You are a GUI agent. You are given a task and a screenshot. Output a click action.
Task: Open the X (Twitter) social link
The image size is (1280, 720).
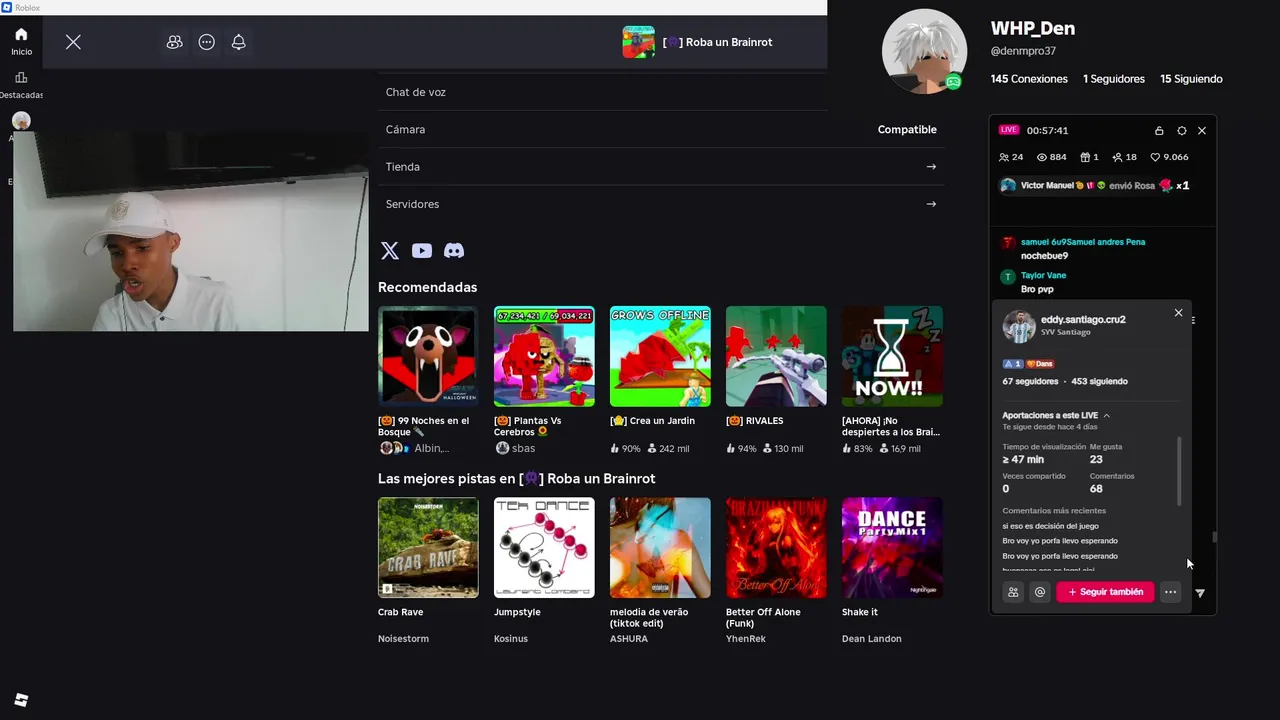pos(390,251)
